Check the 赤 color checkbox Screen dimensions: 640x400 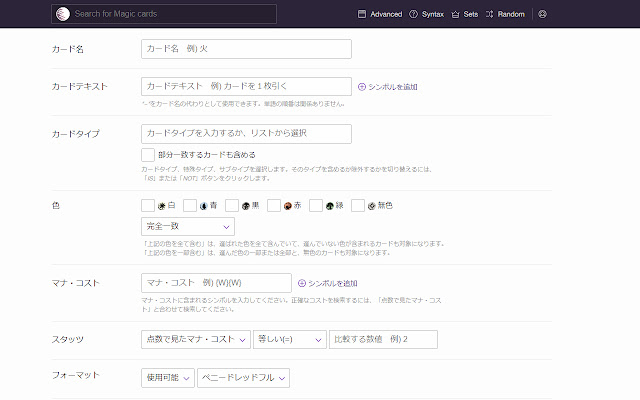point(274,205)
